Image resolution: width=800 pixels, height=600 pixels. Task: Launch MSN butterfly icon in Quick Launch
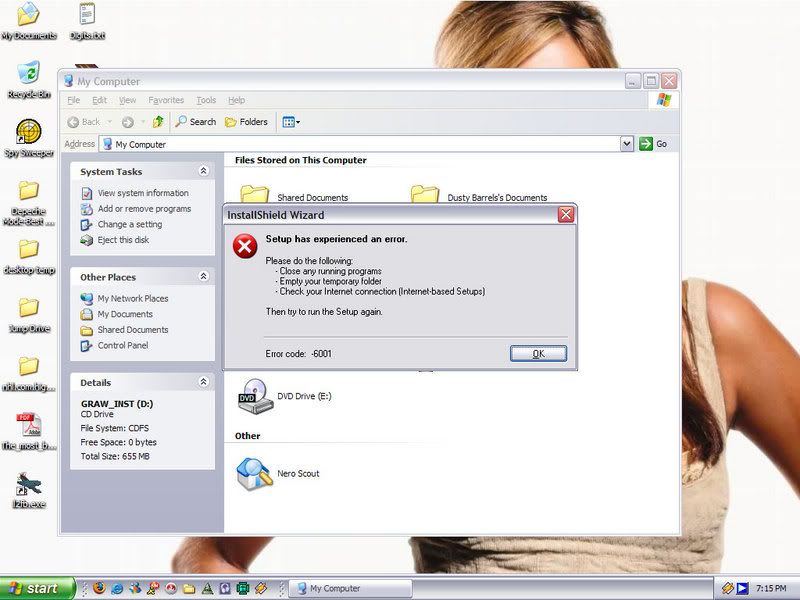coord(135,588)
